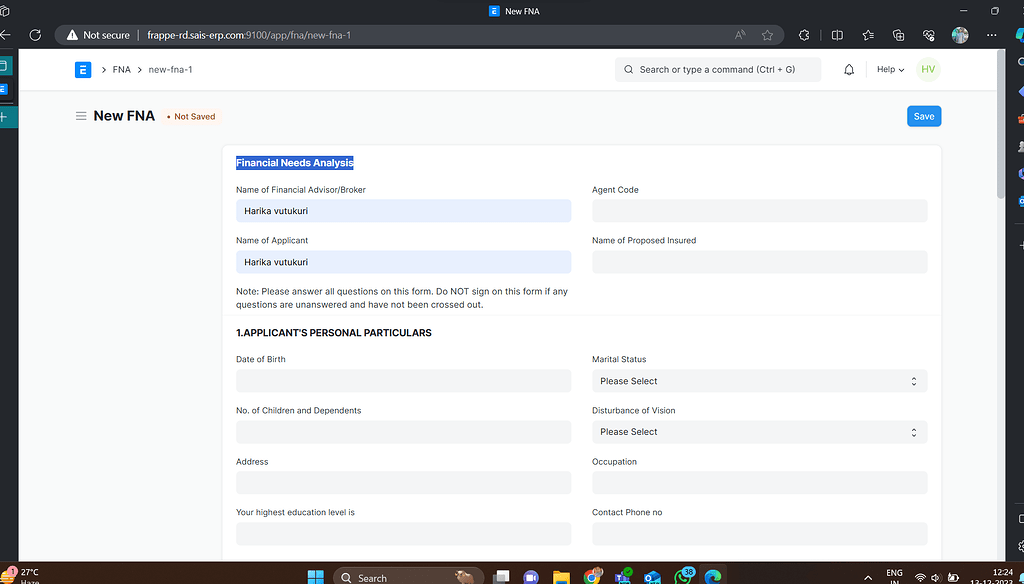Open the split screen browser icon
Screen dimensions: 1024x584
click(837, 34)
